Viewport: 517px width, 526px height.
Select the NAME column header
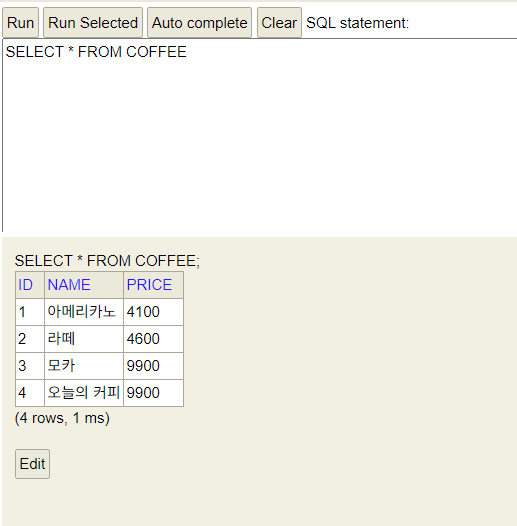[69, 285]
